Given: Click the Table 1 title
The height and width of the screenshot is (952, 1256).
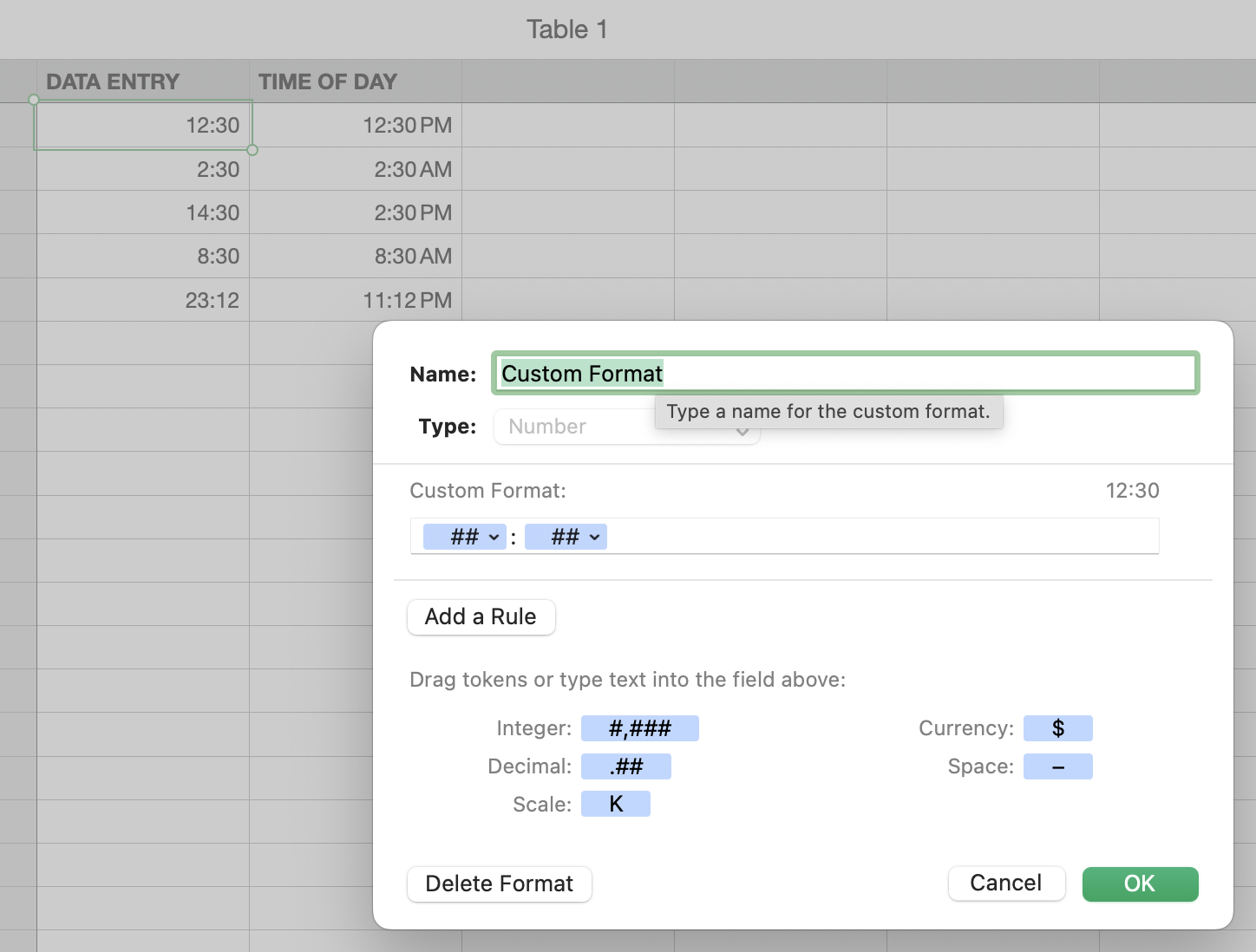Looking at the screenshot, I should point(566,29).
